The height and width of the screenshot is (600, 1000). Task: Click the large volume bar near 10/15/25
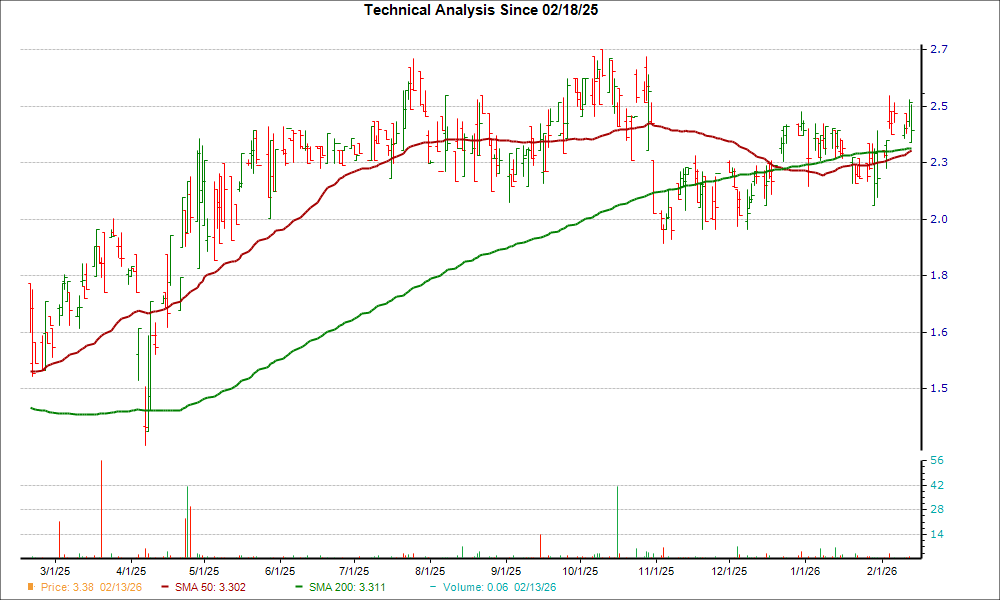click(x=618, y=520)
